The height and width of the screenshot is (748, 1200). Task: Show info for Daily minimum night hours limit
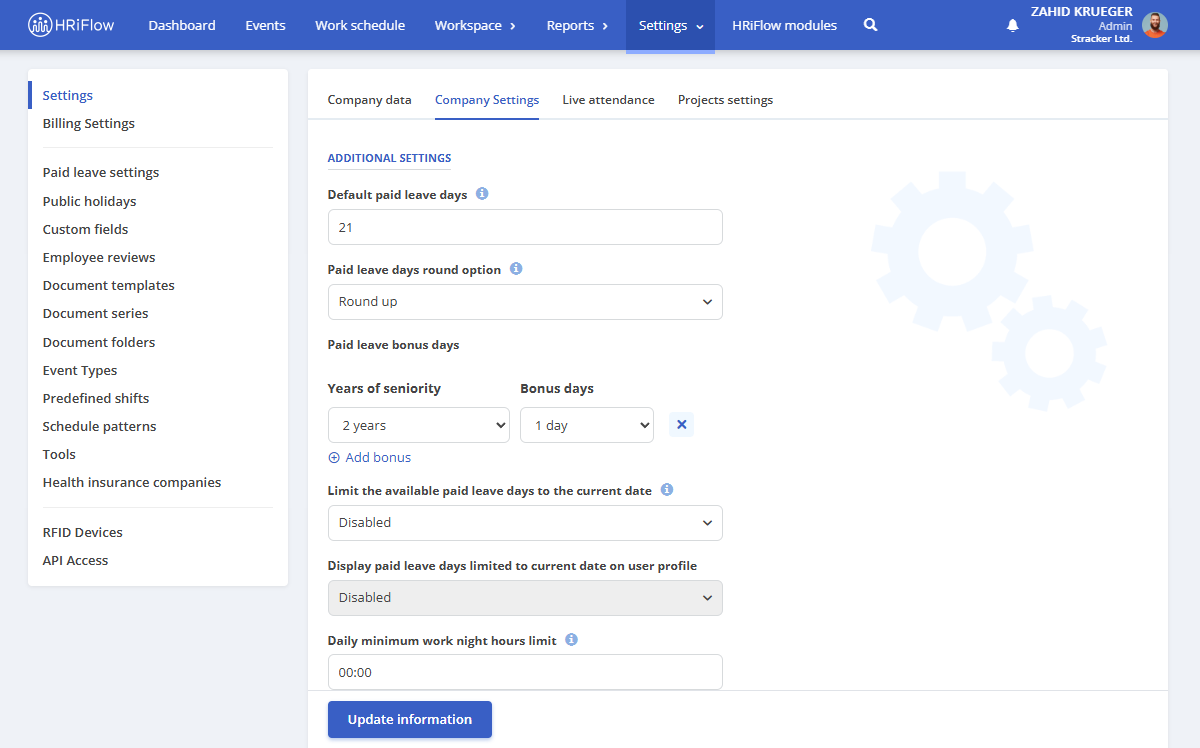[571, 639]
